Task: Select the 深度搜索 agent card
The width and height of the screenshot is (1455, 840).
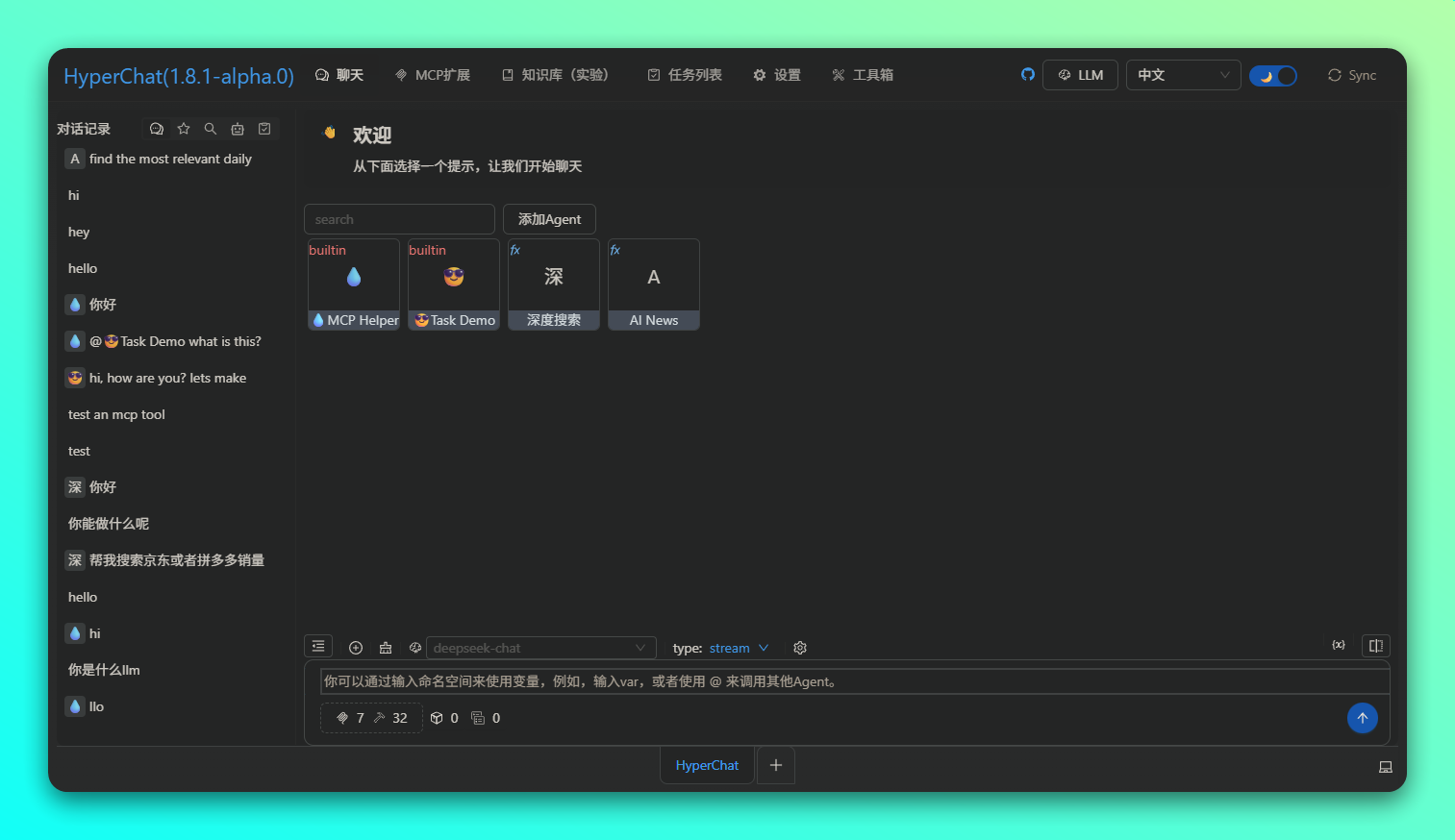Action: (x=554, y=284)
